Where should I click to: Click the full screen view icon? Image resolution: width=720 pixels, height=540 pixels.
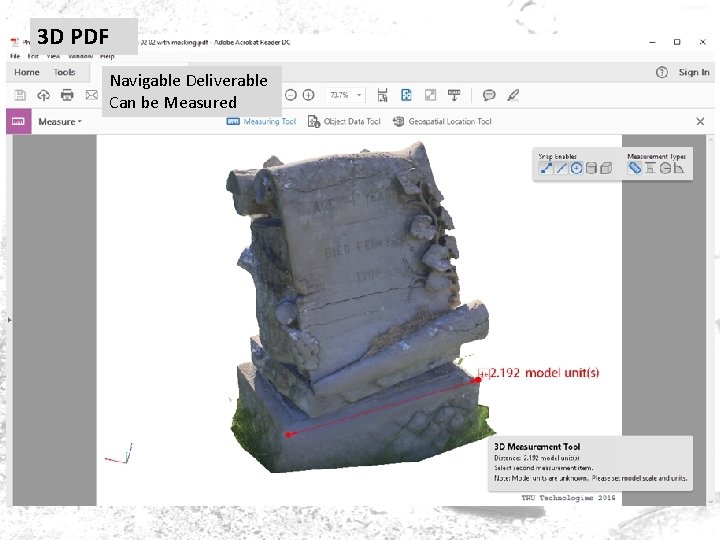(x=430, y=95)
